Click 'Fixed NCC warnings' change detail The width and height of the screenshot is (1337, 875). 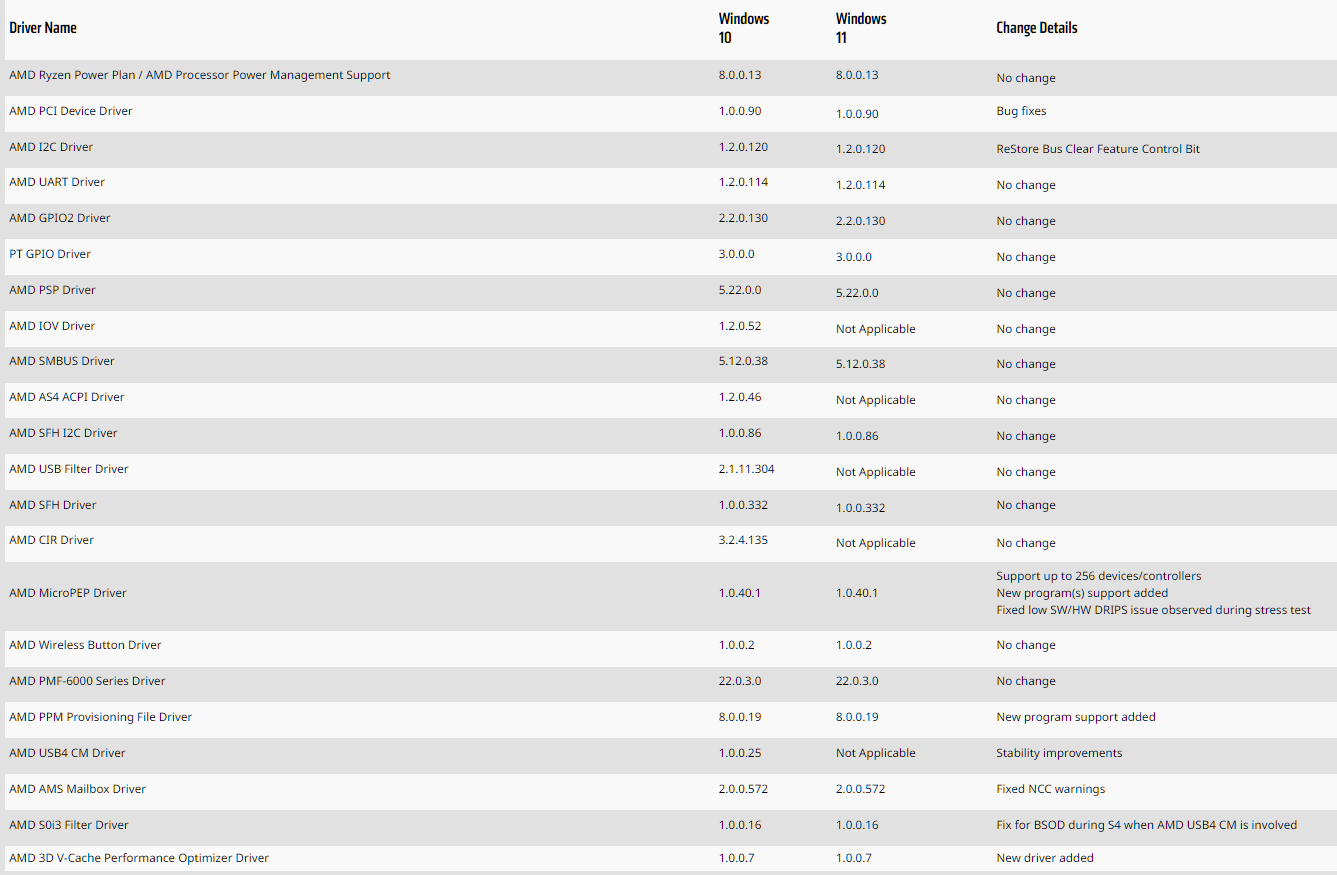[x=1051, y=789]
